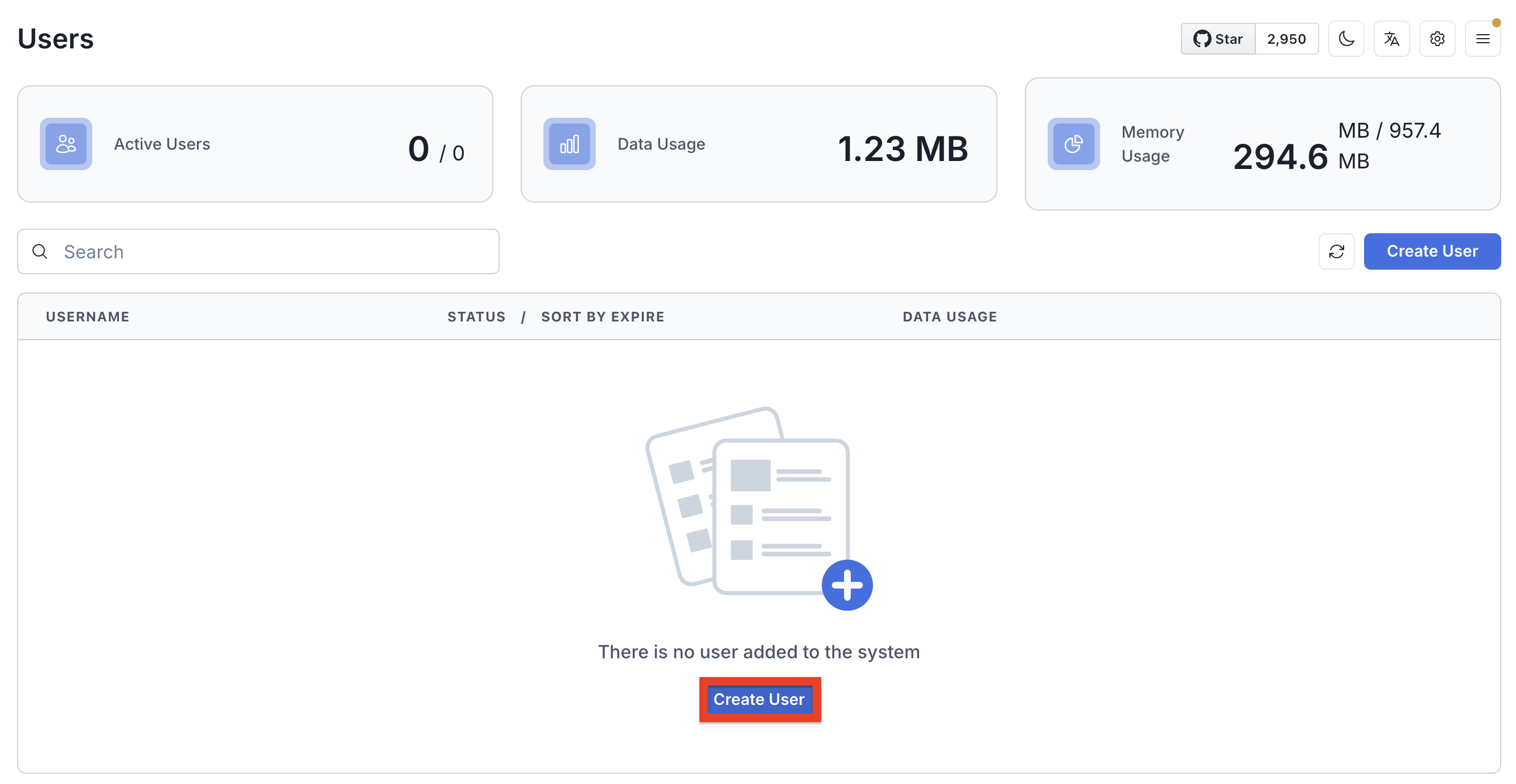Viewport: 1516px width, 784px height.
Task: Click the language translate icon
Action: (1391, 37)
